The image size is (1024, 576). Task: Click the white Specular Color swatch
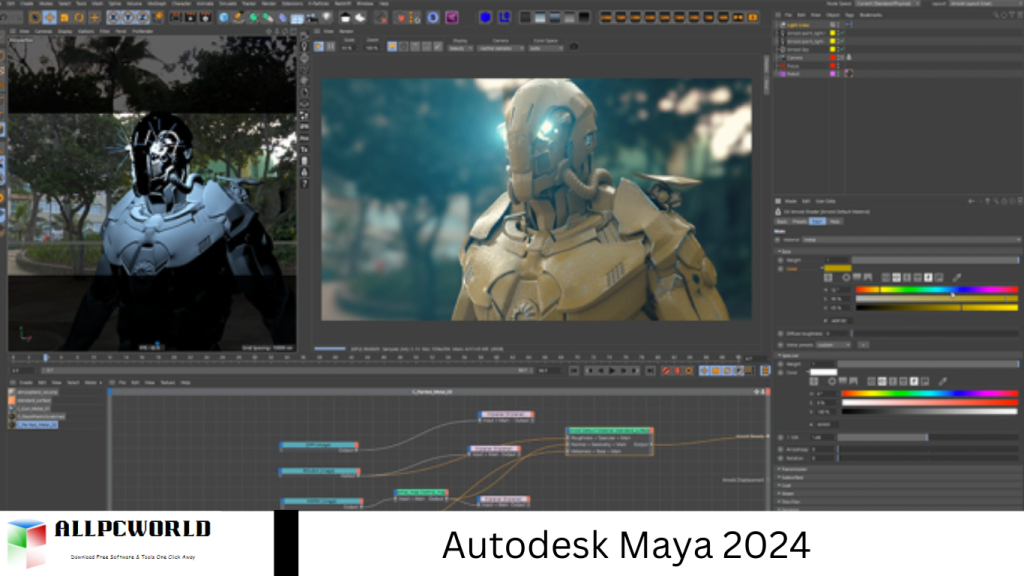[x=823, y=372]
